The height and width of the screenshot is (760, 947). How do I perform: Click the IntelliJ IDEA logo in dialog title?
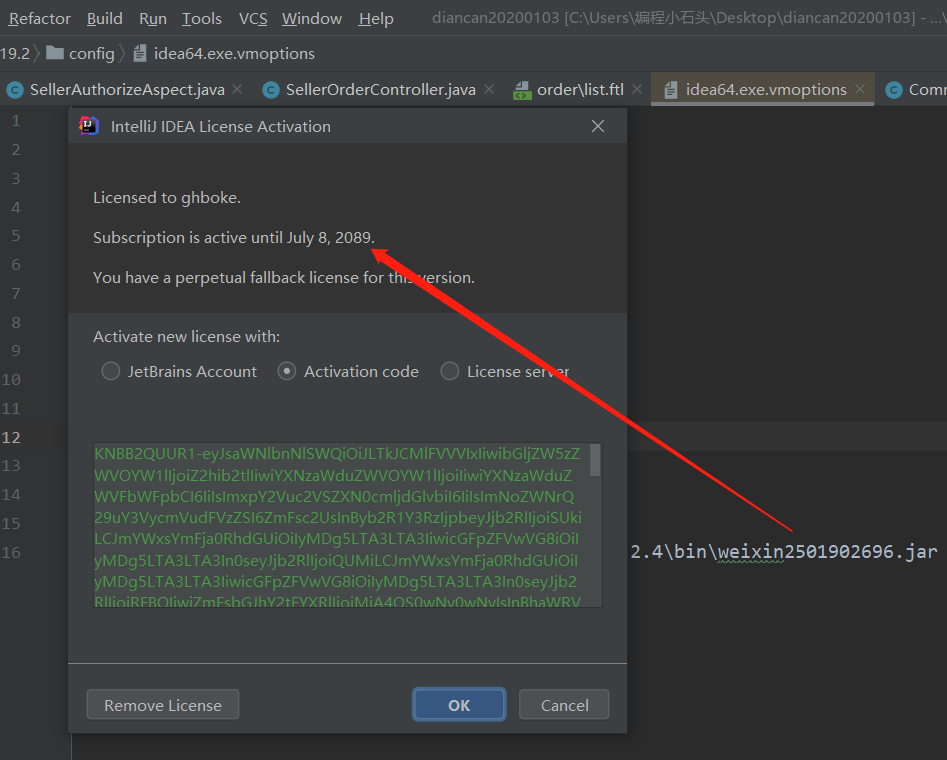click(x=89, y=126)
